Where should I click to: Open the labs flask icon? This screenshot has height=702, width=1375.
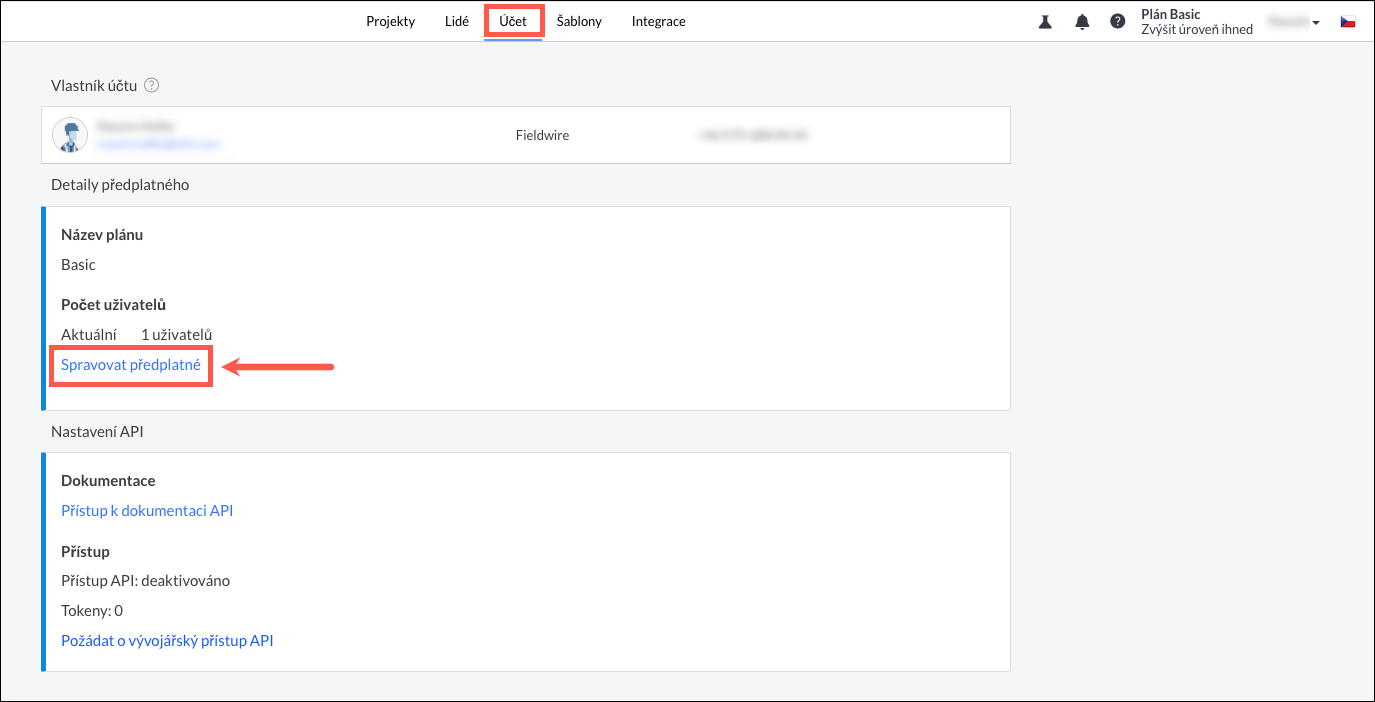[x=1045, y=22]
